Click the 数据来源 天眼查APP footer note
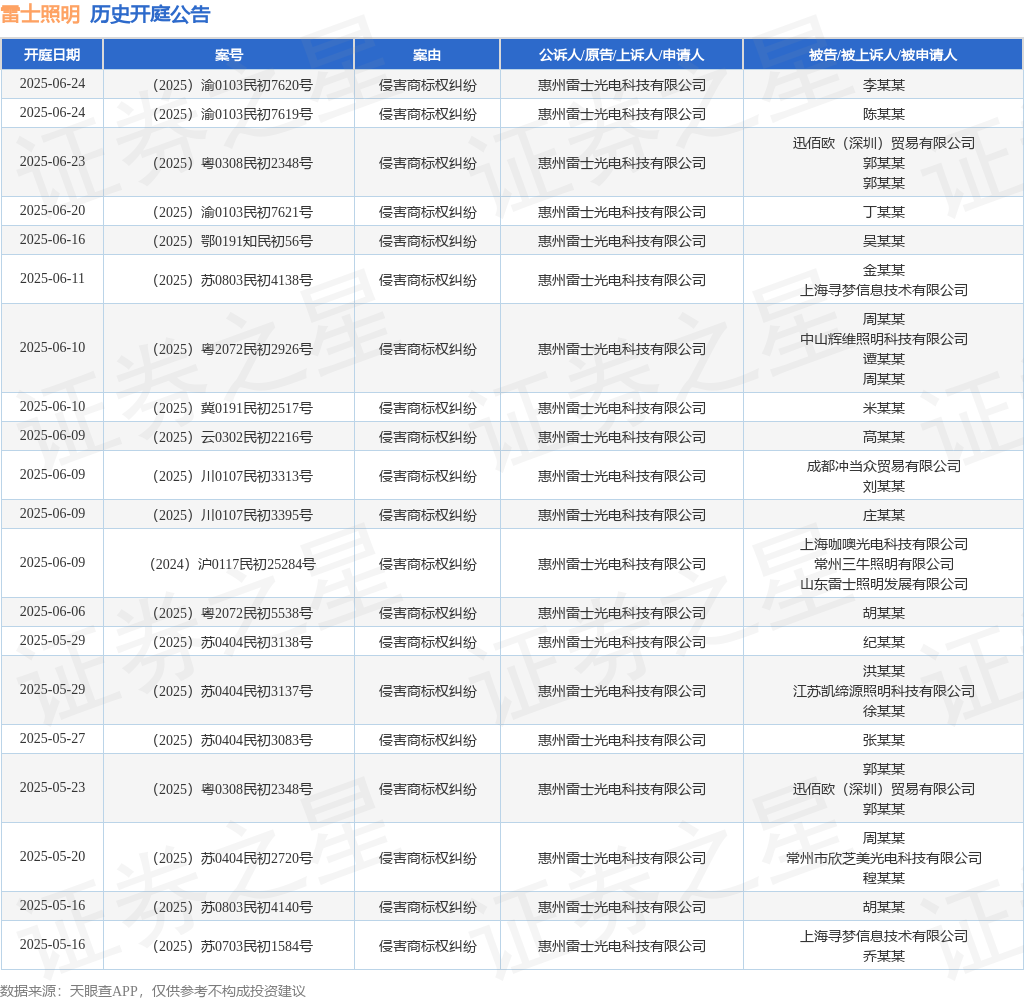This screenshot has height=1000, width=1024. click(x=153, y=991)
